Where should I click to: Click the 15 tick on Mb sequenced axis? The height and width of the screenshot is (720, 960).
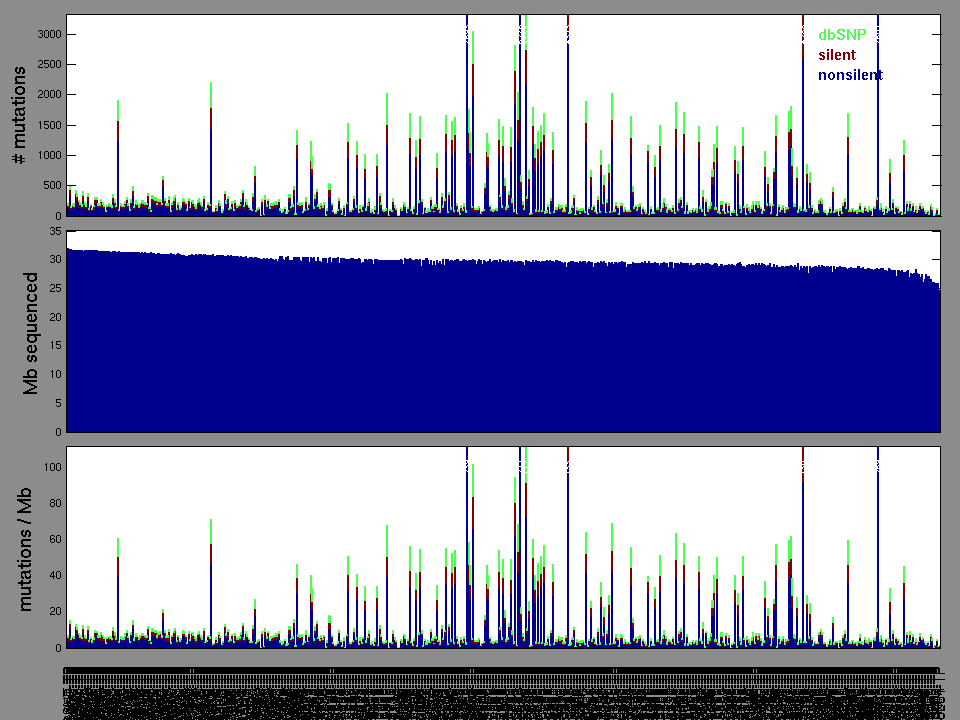(x=53, y=346)
